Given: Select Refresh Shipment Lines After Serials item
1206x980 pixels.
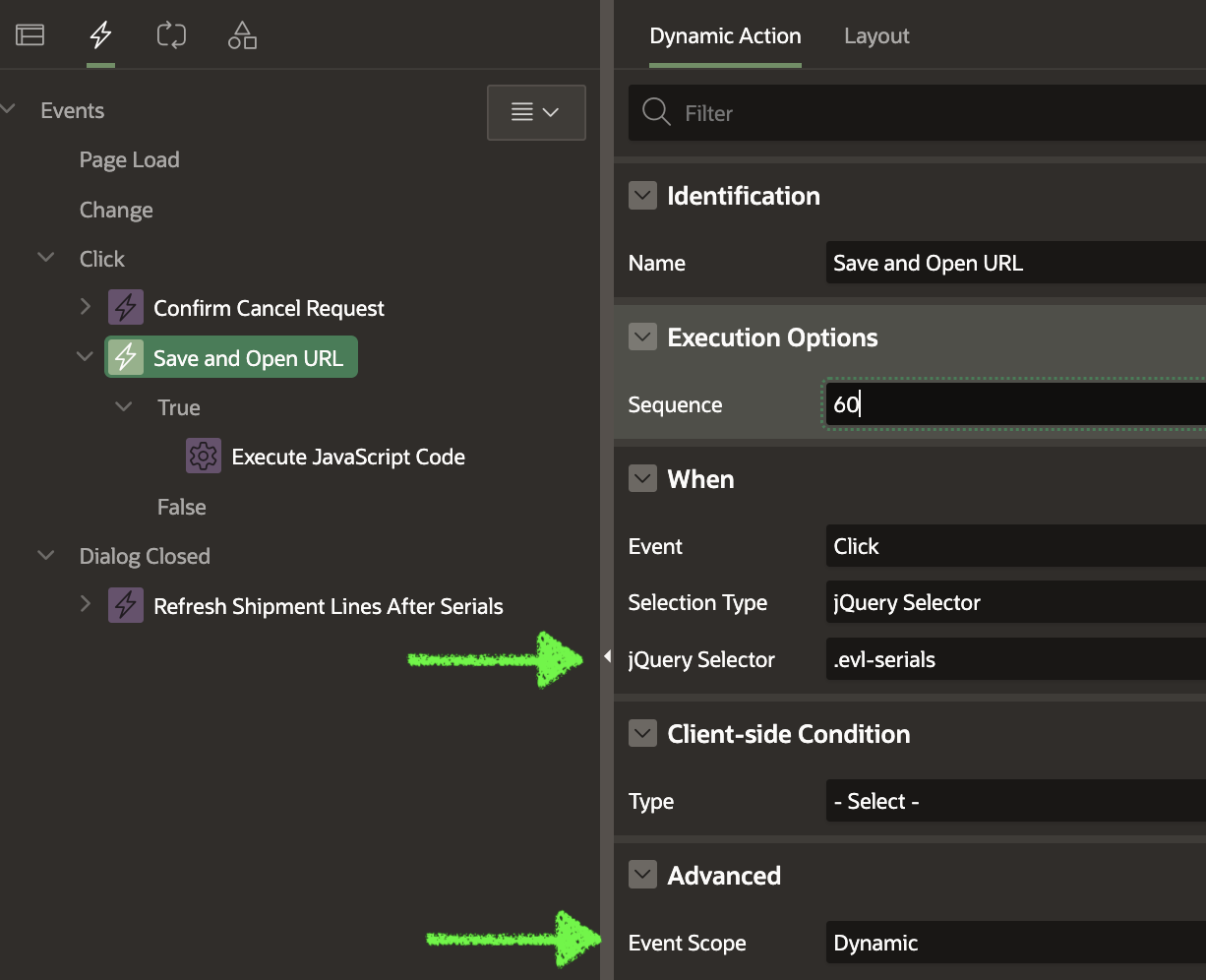Looking at the screenshot, I should [x=329, y=606].
